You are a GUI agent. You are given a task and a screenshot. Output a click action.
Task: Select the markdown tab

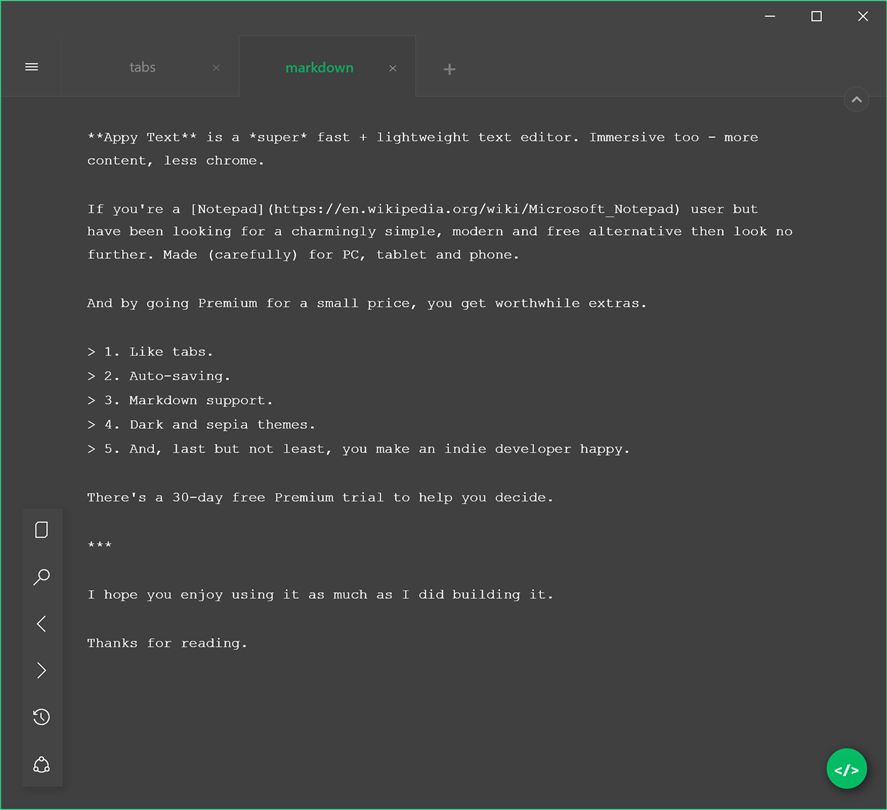319,67
